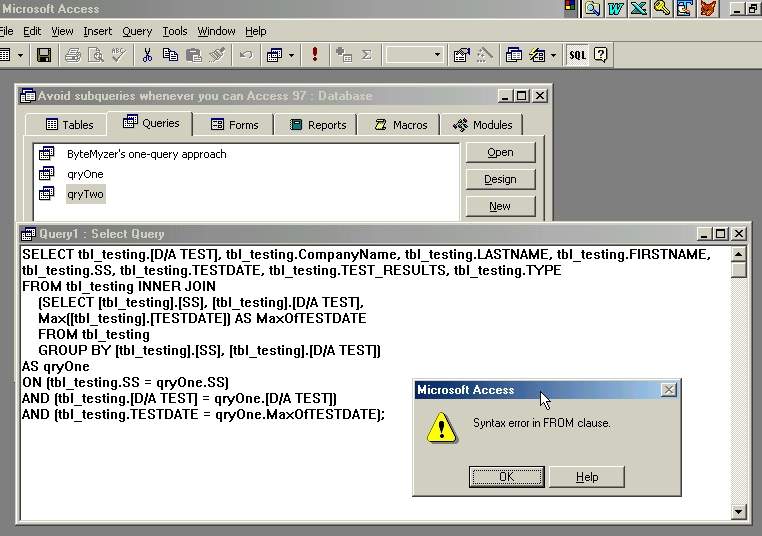Open the Help menu

[256, 32]
